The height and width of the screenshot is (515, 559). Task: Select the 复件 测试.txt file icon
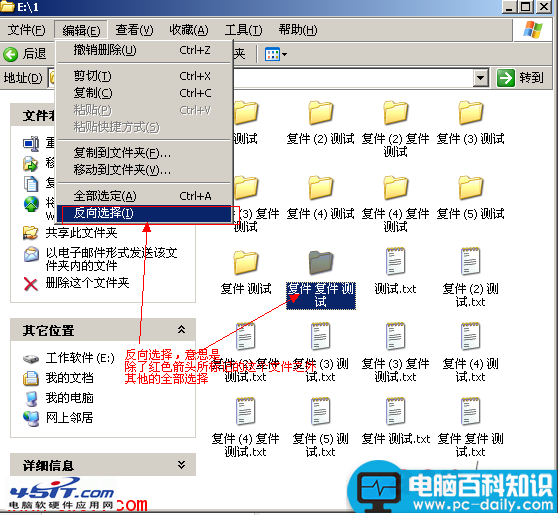(x=395, y=411)
